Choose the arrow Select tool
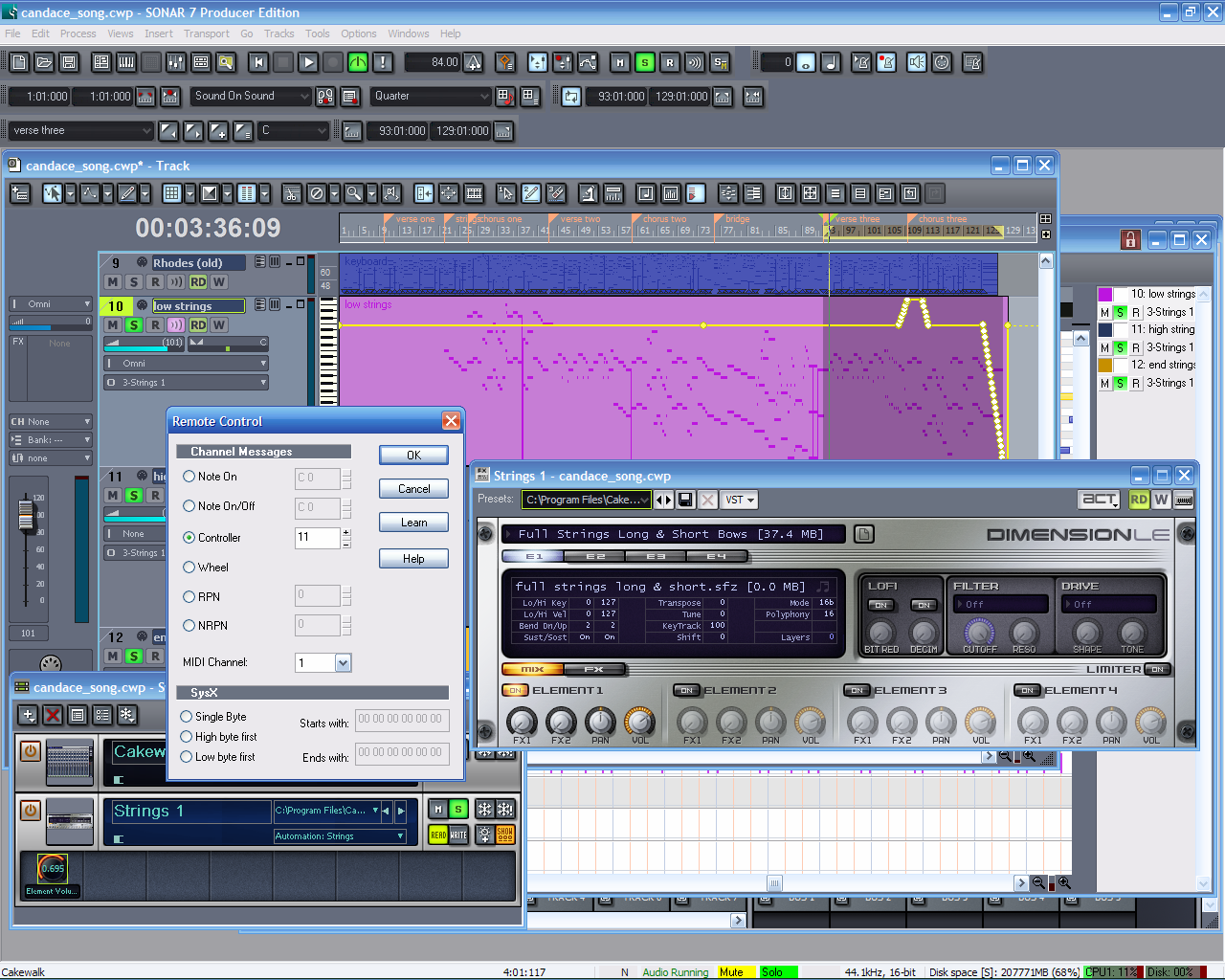Image resolution: width=1225 pixels, height=980 pixels. click(52, 193)
